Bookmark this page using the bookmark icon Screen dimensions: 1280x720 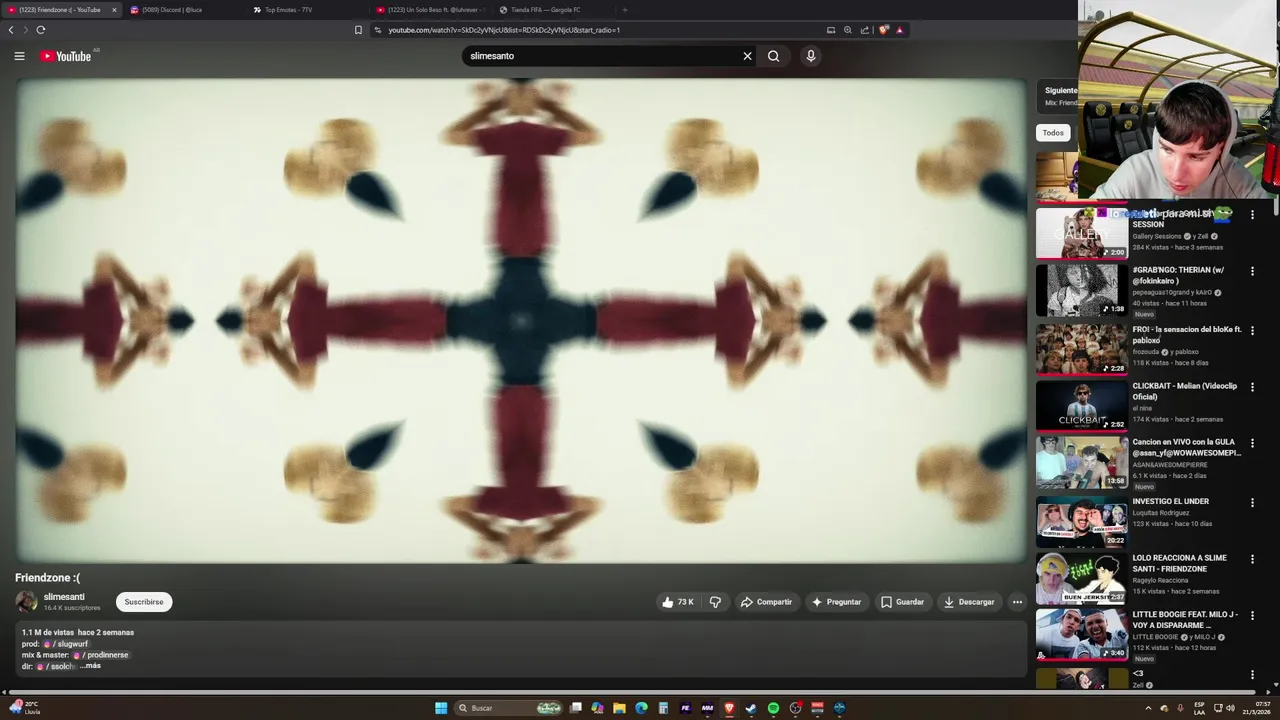[358, 30]
